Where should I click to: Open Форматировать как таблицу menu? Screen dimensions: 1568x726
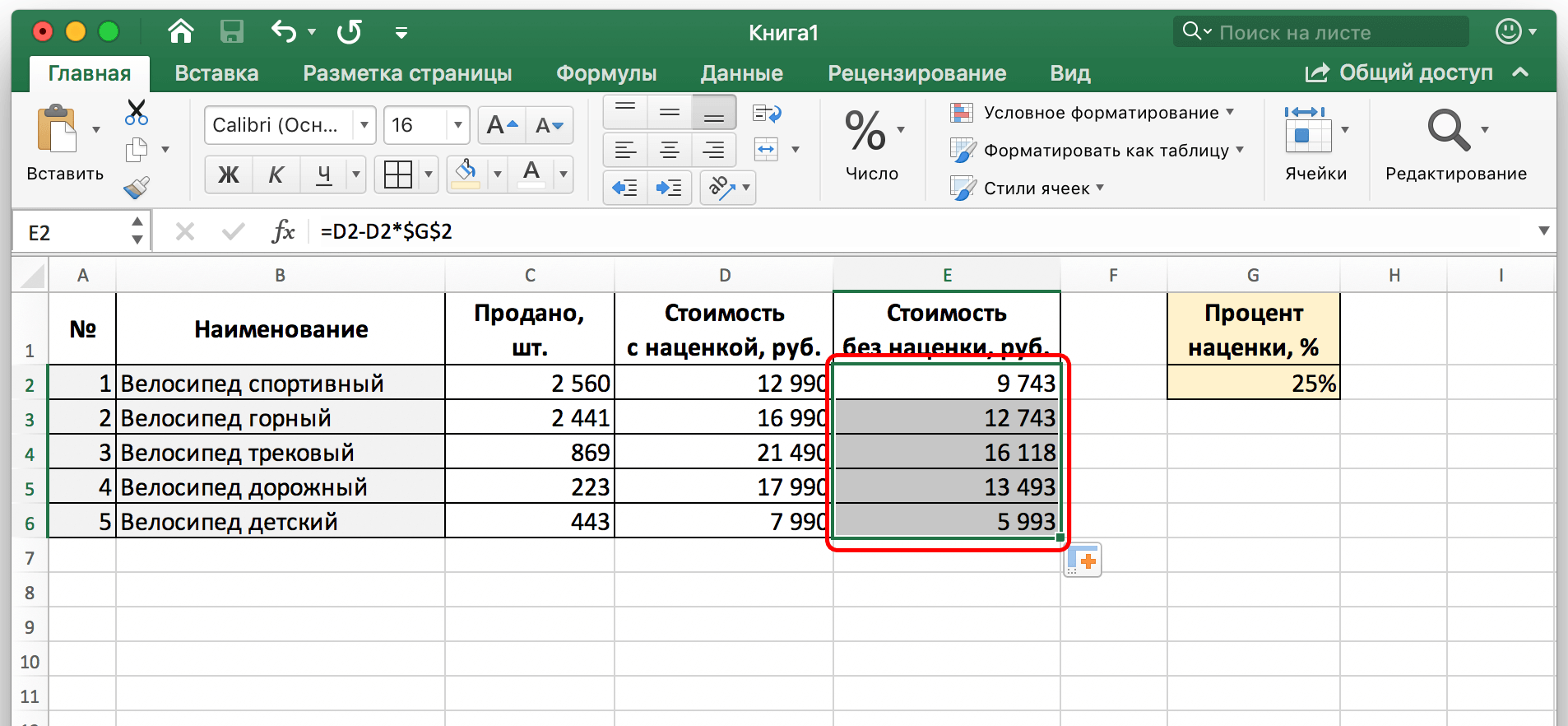click(1097, 151)
